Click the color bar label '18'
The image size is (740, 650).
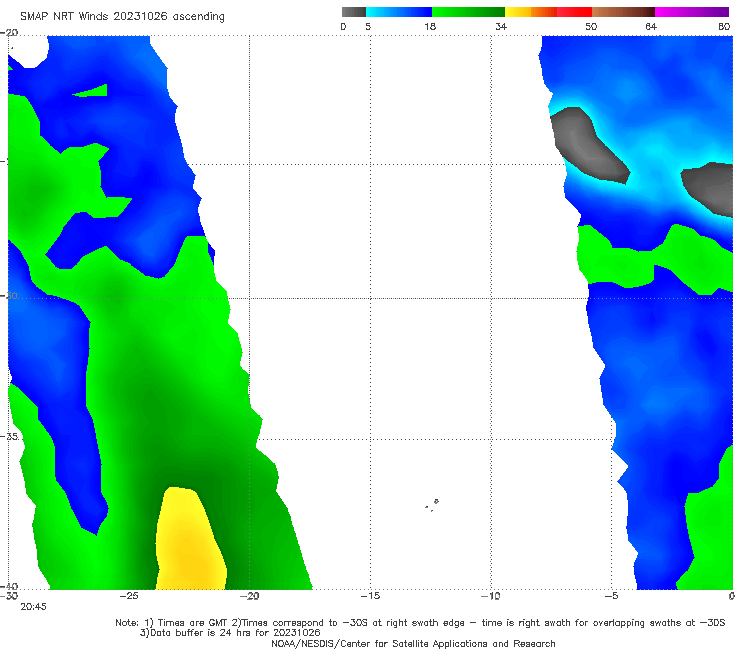coord(430,26)
